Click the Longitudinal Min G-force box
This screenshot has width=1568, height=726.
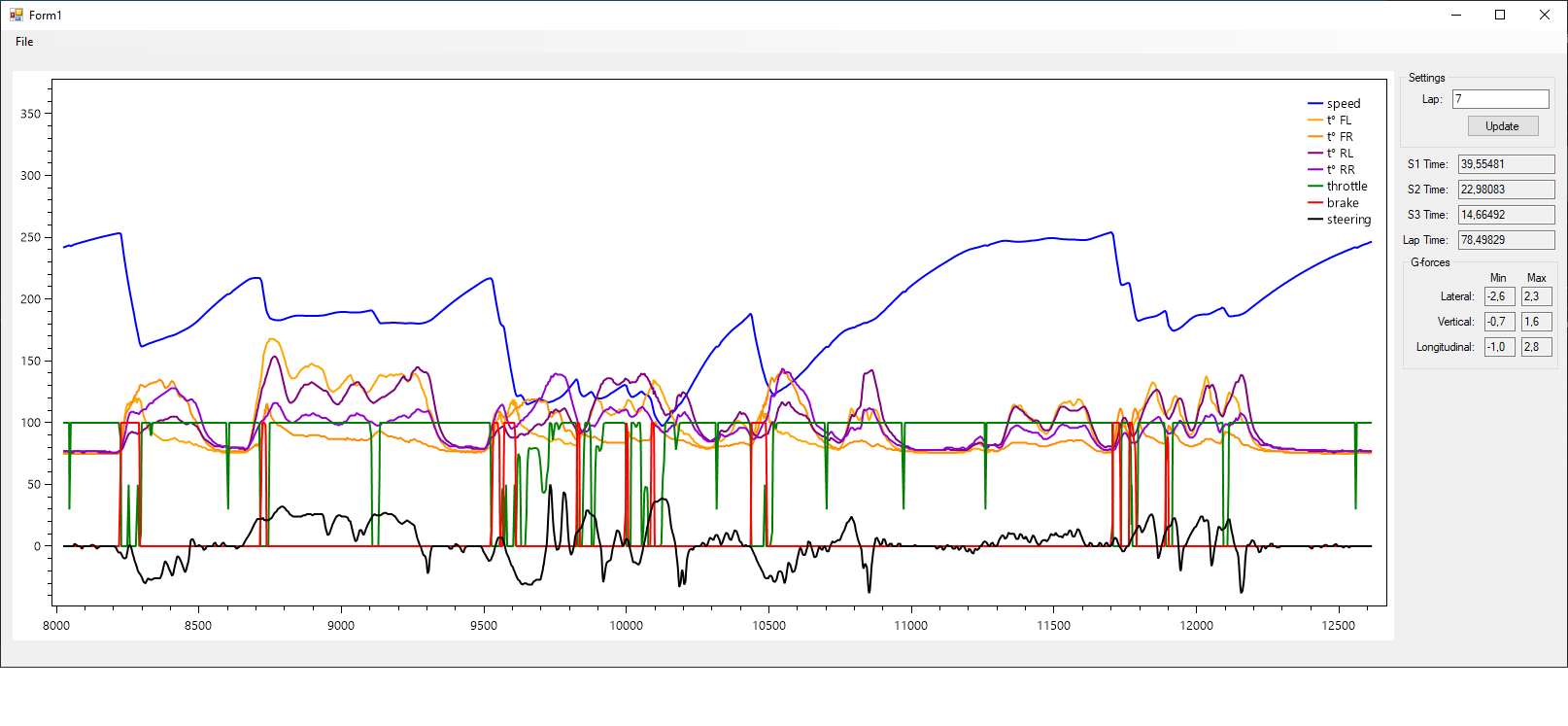pos(1499,347)
